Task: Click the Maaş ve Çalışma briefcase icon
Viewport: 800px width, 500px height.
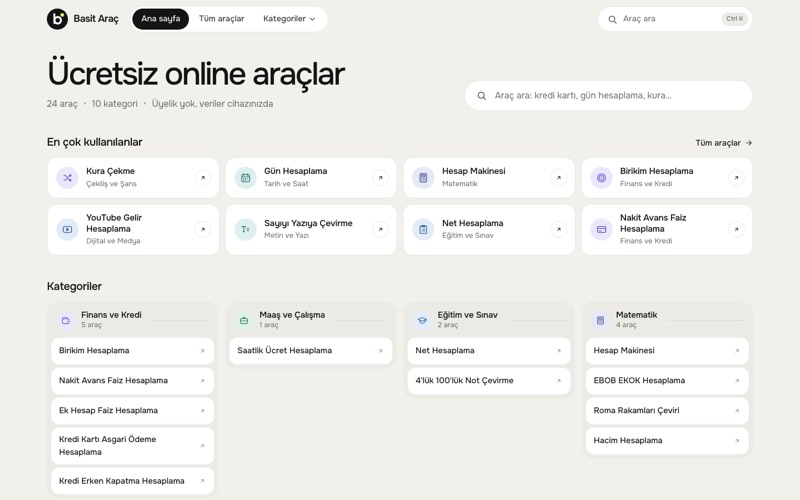Action: point(244,320)
